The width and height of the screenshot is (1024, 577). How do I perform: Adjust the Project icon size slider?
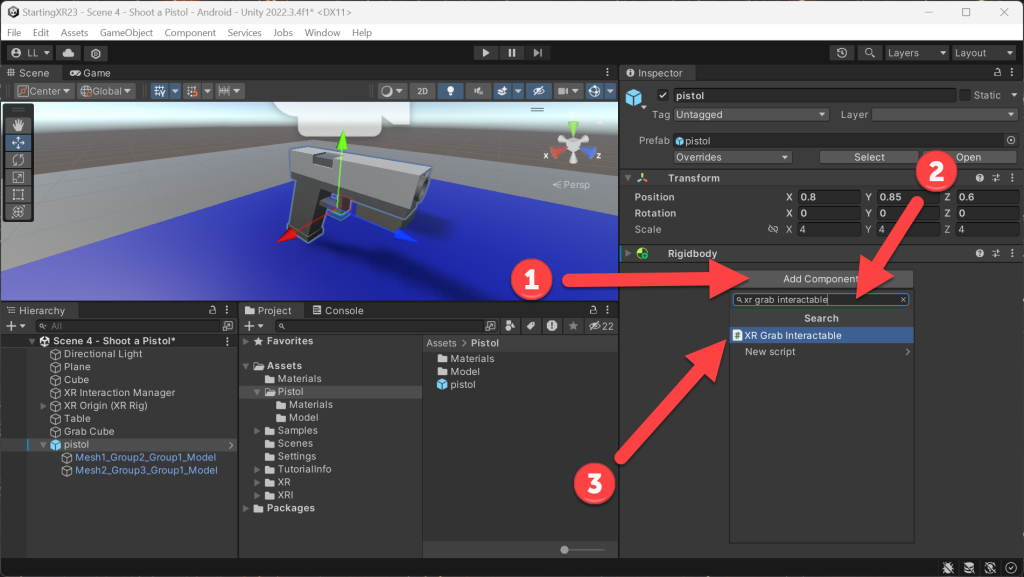coord(565,550)
